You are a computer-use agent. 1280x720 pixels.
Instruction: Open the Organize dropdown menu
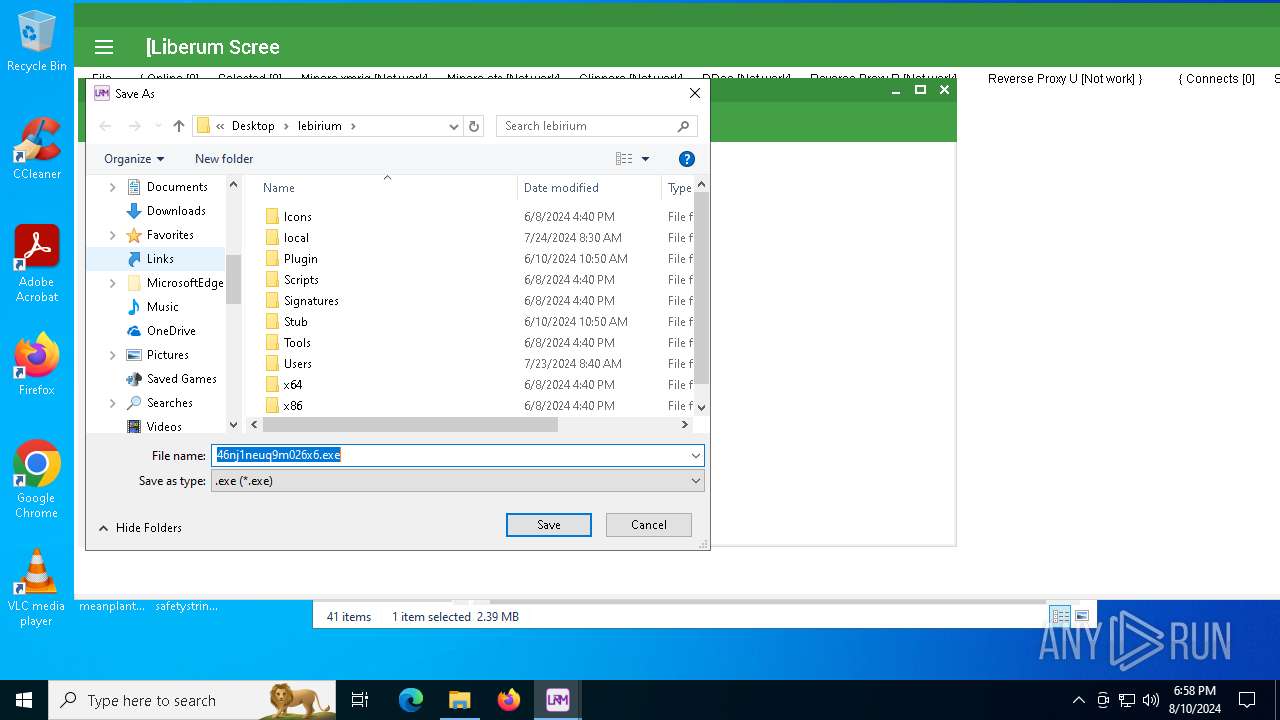[x=134, y=159]
